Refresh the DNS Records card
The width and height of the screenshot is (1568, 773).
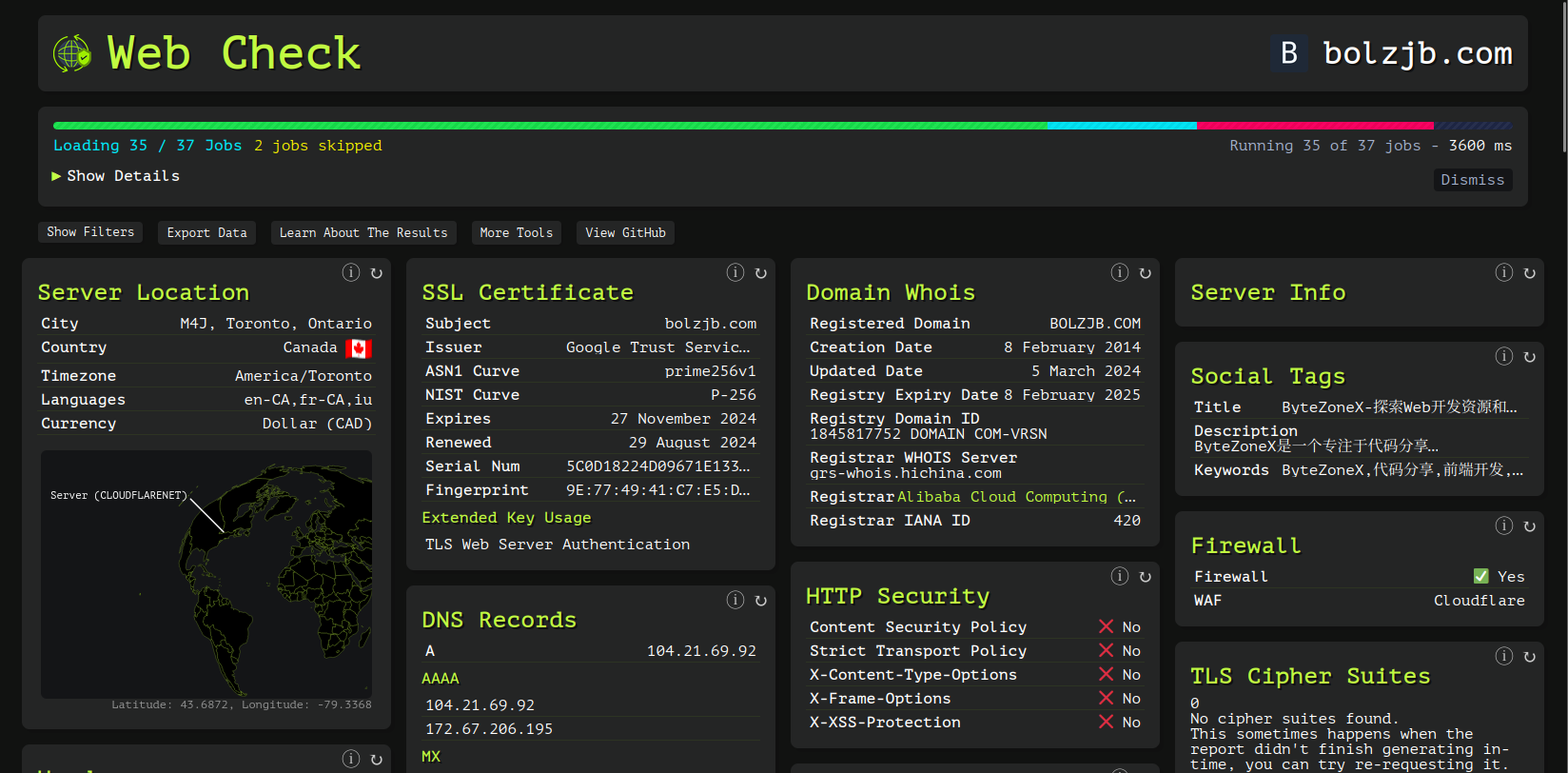761,601
